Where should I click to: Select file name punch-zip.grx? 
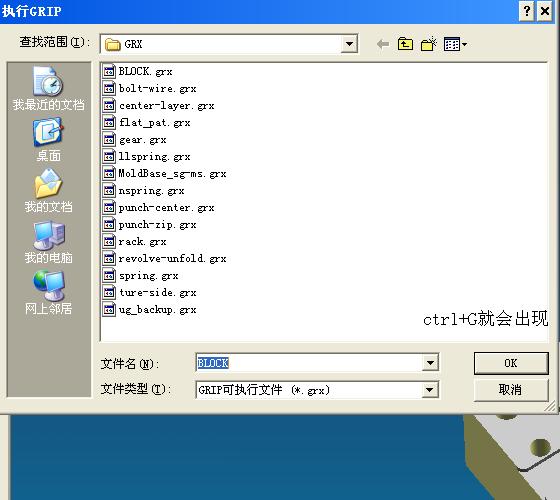[158, 225]
